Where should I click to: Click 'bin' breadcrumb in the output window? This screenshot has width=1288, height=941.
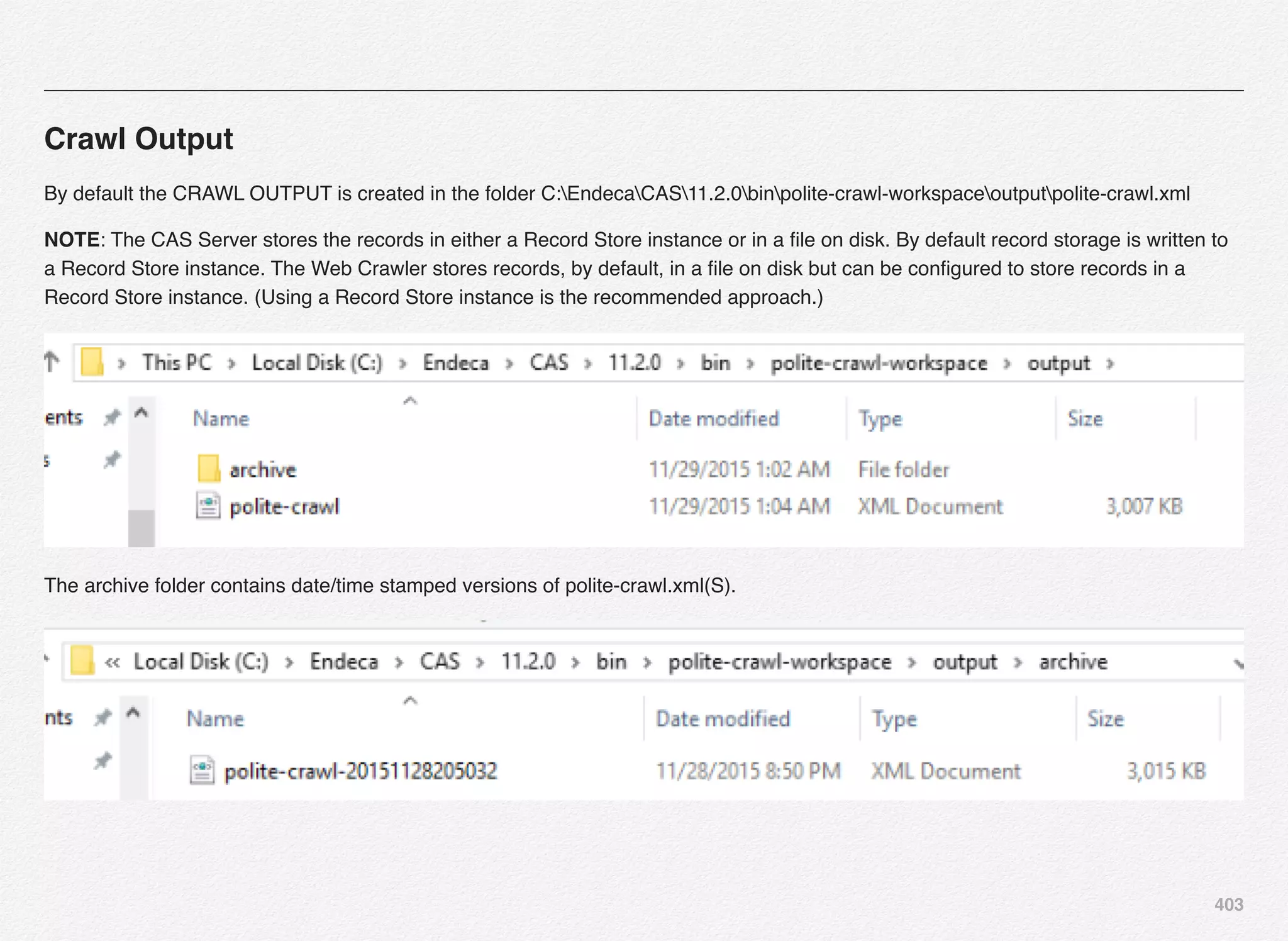point(715,363)
